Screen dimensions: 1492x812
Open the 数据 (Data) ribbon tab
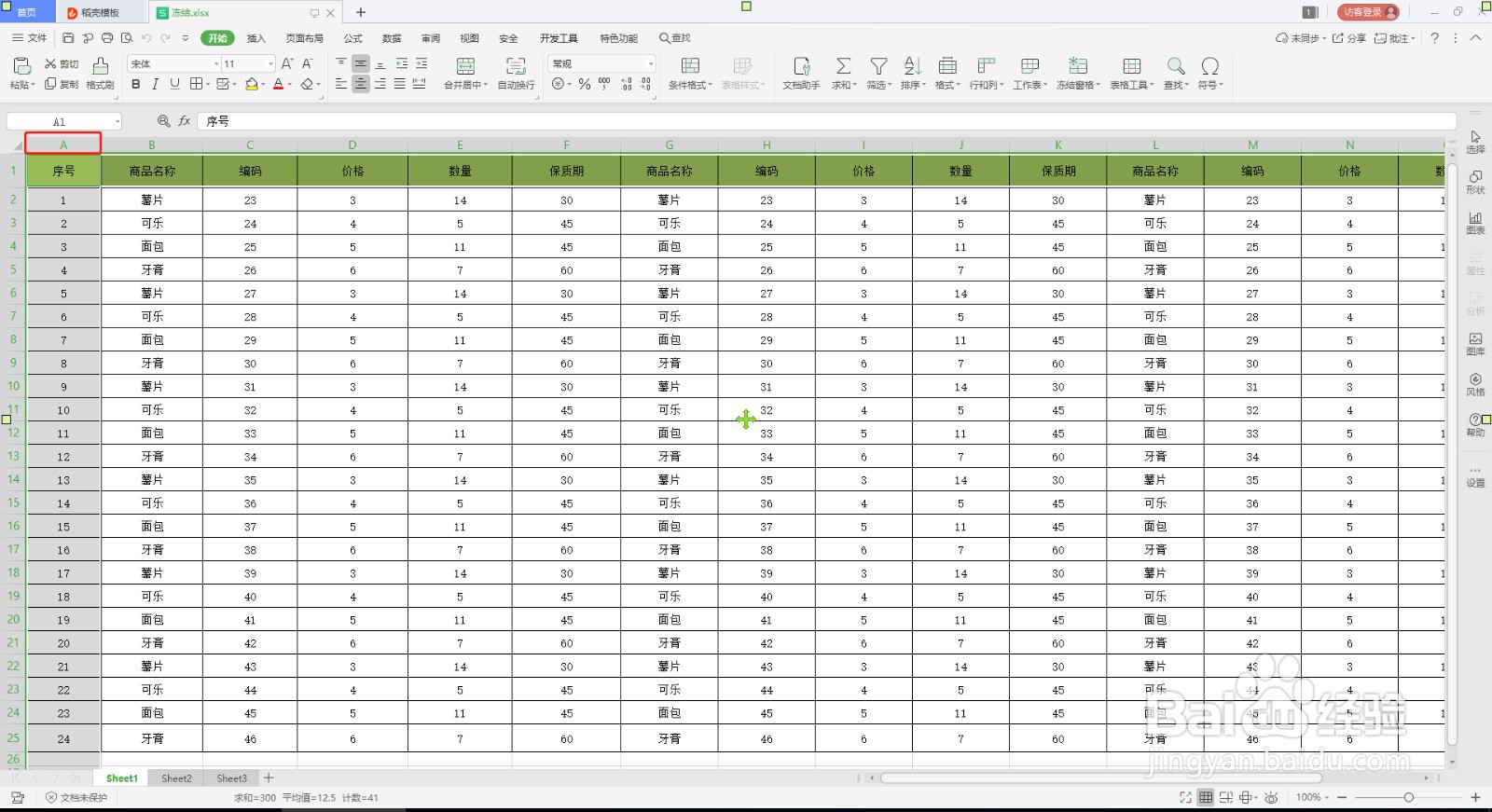[392, 38]
